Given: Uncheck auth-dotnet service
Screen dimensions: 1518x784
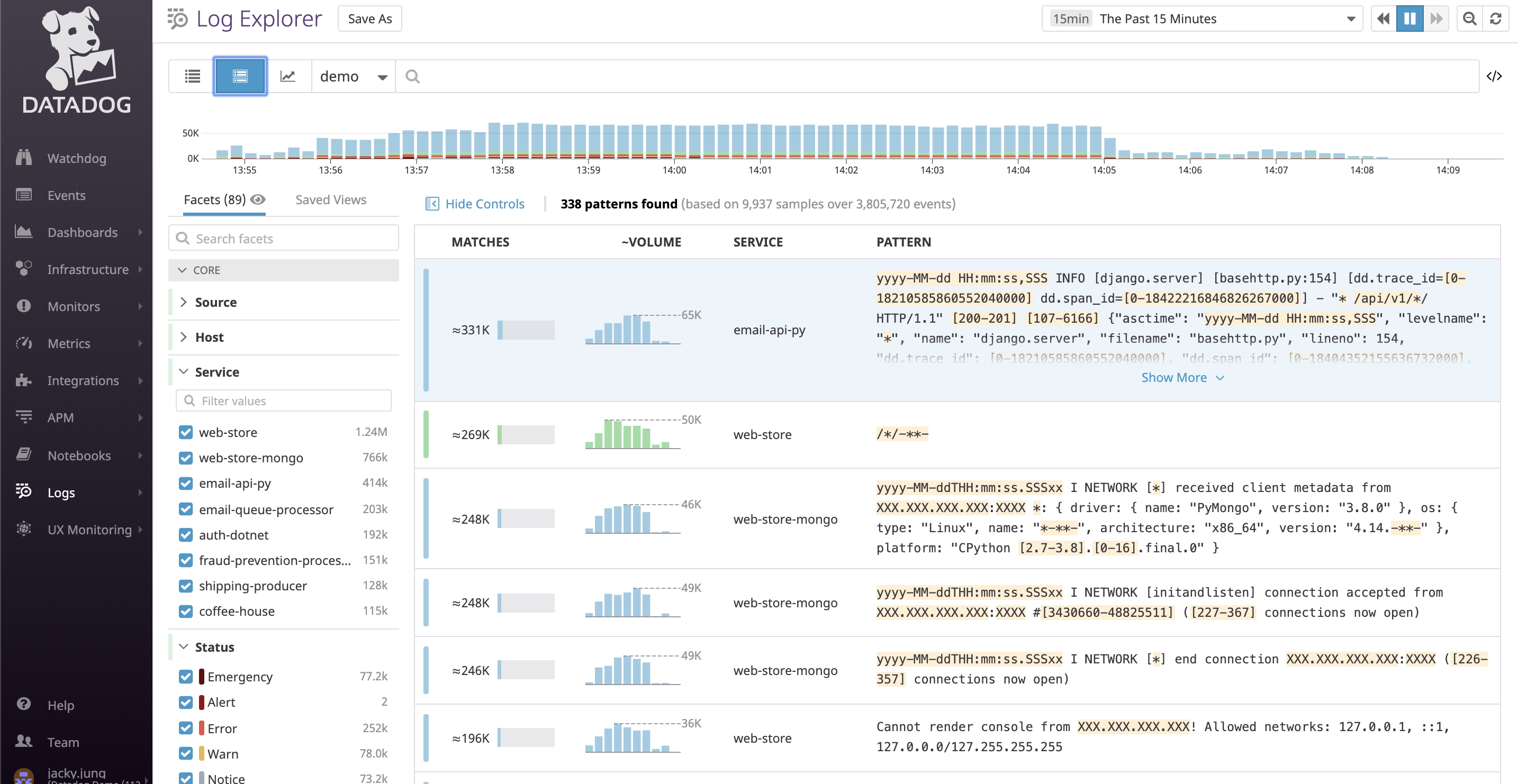Looking at the screenshot, I should tap(186, 534).
